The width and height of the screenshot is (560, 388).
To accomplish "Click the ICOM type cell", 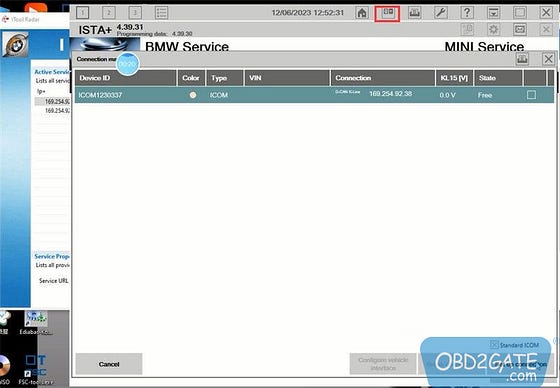I will click(219, 95).
